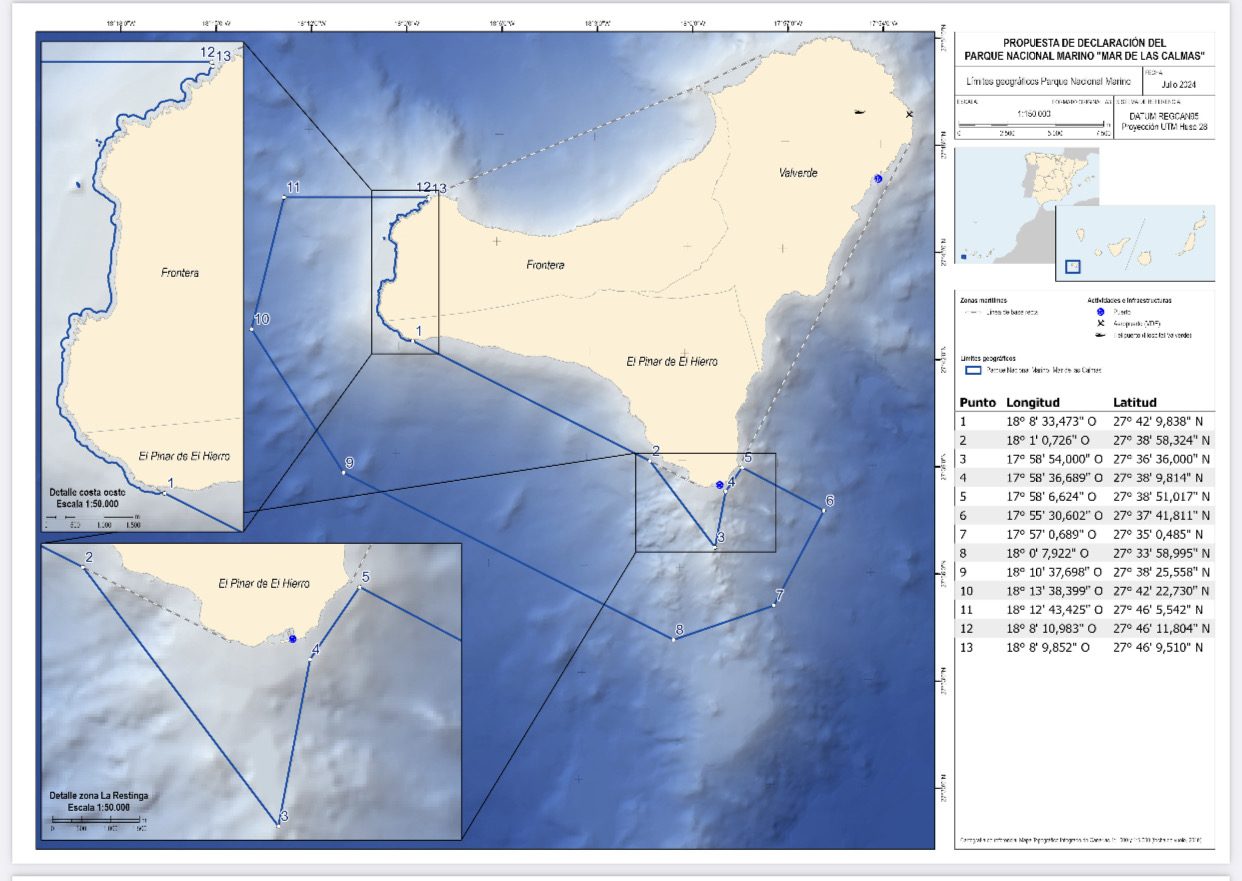Click longitude cell 18° 8' 10,983" O
The image size is (1242, 881).
point(1053,629)
